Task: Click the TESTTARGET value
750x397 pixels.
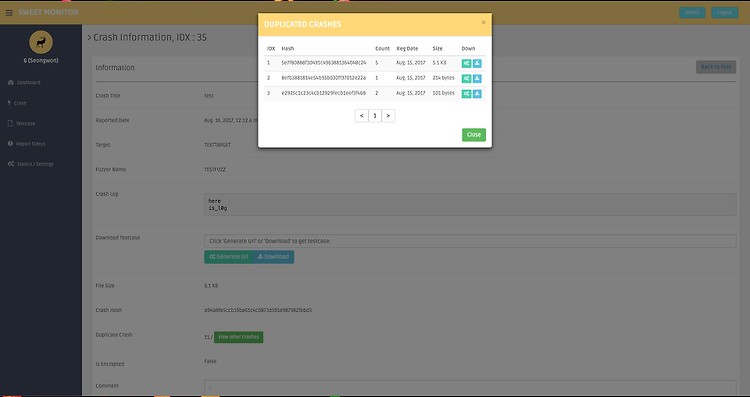Action: point(217,145)
